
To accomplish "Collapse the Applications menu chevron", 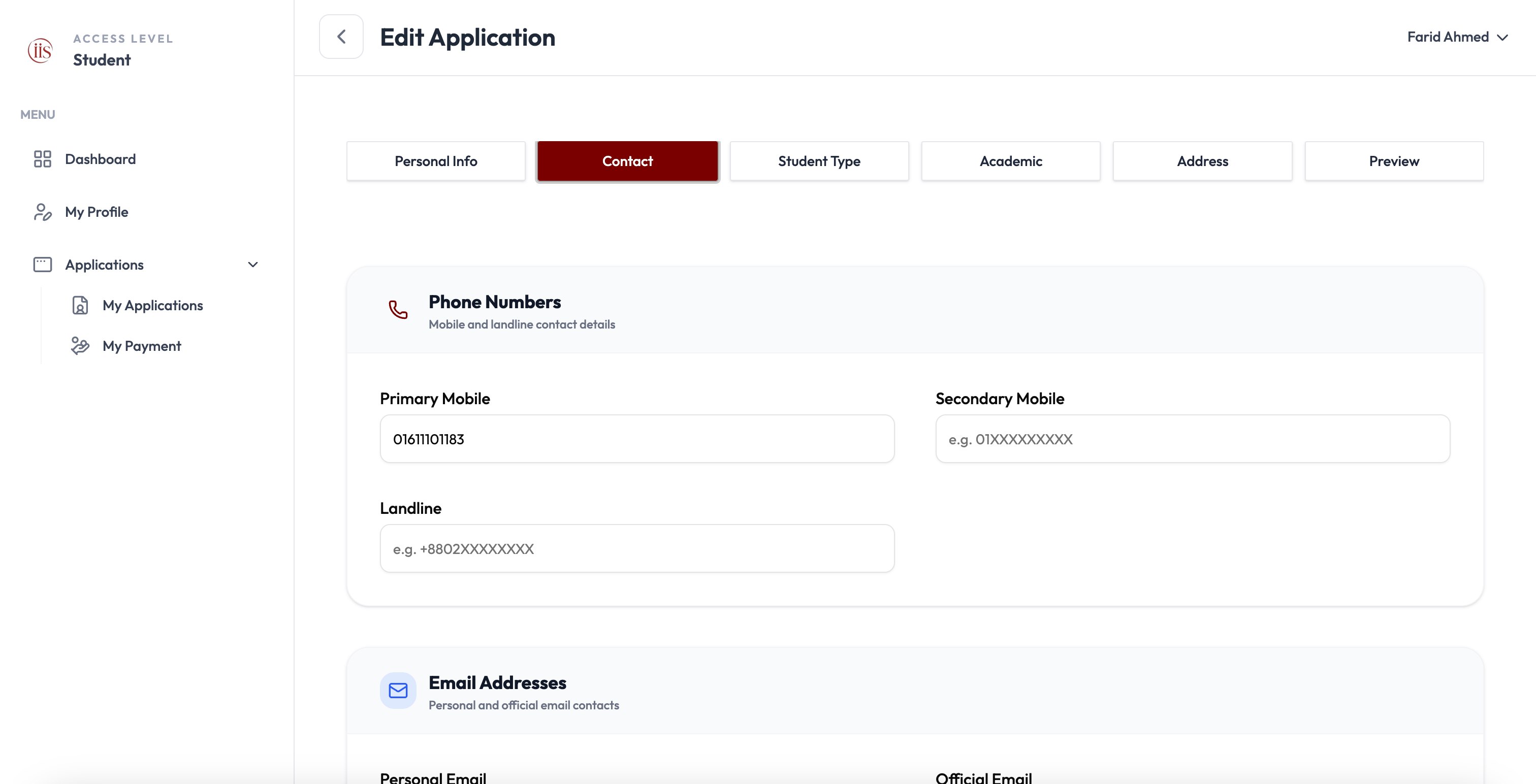I will pos(253,265).
